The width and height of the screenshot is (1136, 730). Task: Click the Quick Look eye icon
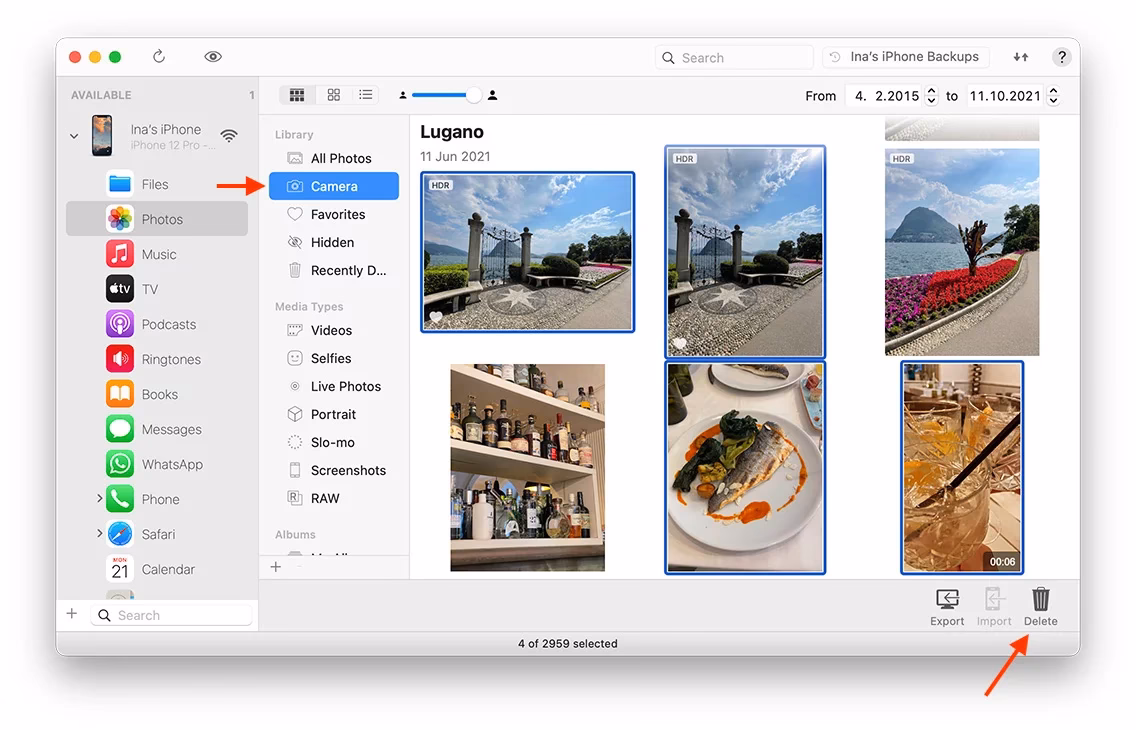point(213,57)
